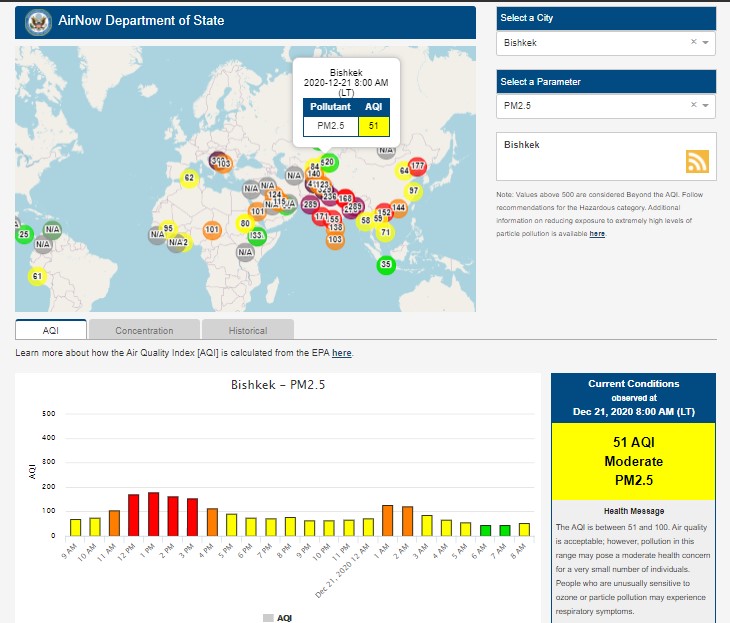Viewport: 730px width, 623px height.
Task: Switch to the Concentration tab
Action: pos(144,330)
